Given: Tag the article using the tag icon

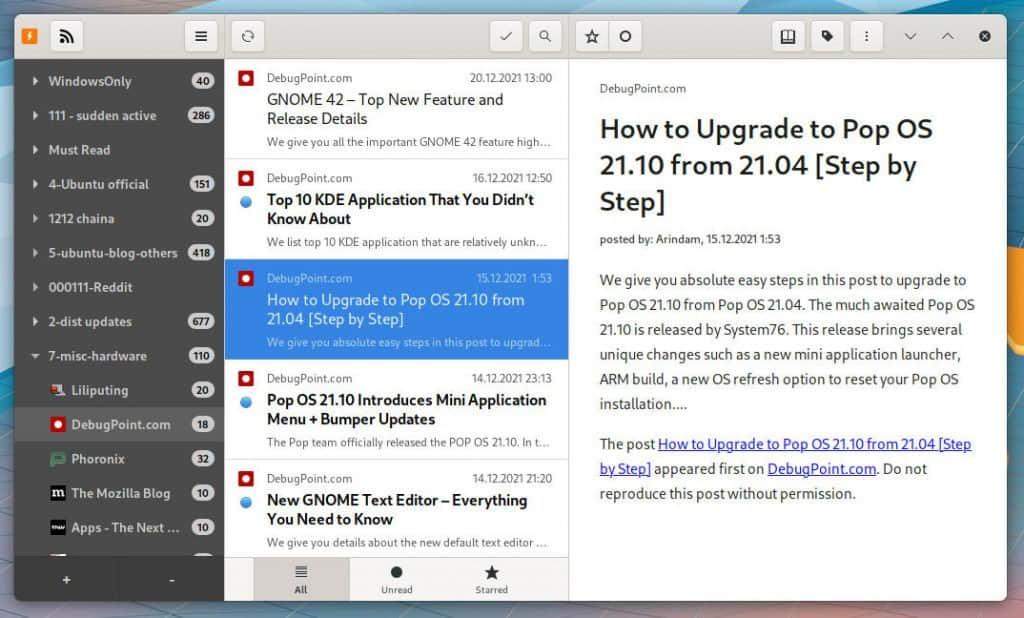Looking at the screenshot, I should [827, 36].
